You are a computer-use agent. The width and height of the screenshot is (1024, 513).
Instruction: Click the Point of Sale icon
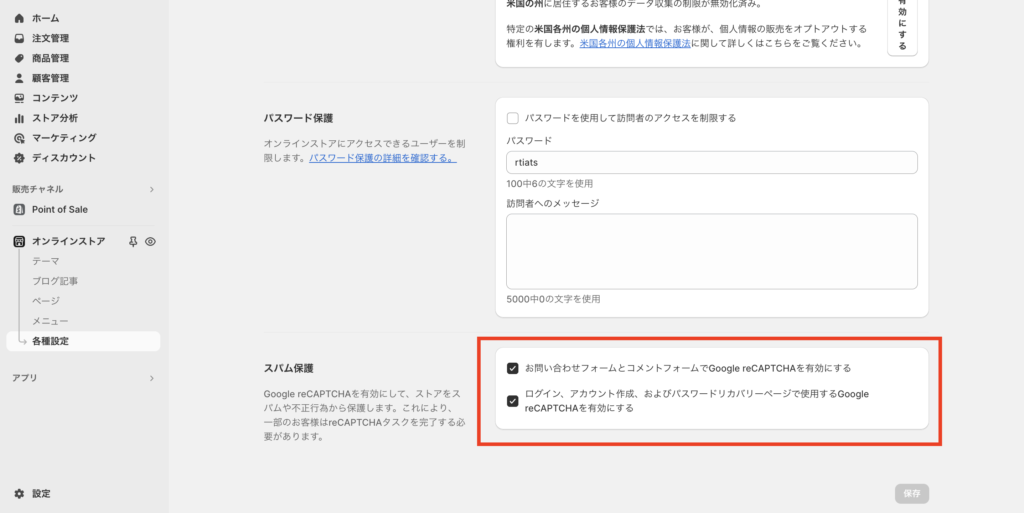(19, 210)
